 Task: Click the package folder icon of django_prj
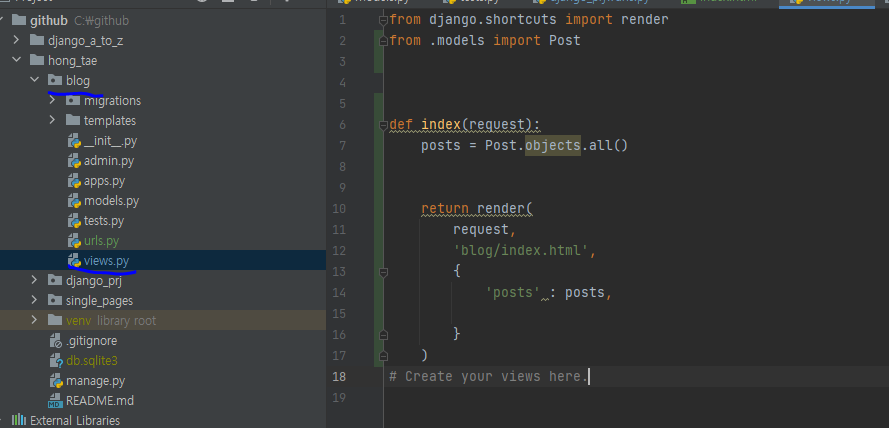pos(55,280)
